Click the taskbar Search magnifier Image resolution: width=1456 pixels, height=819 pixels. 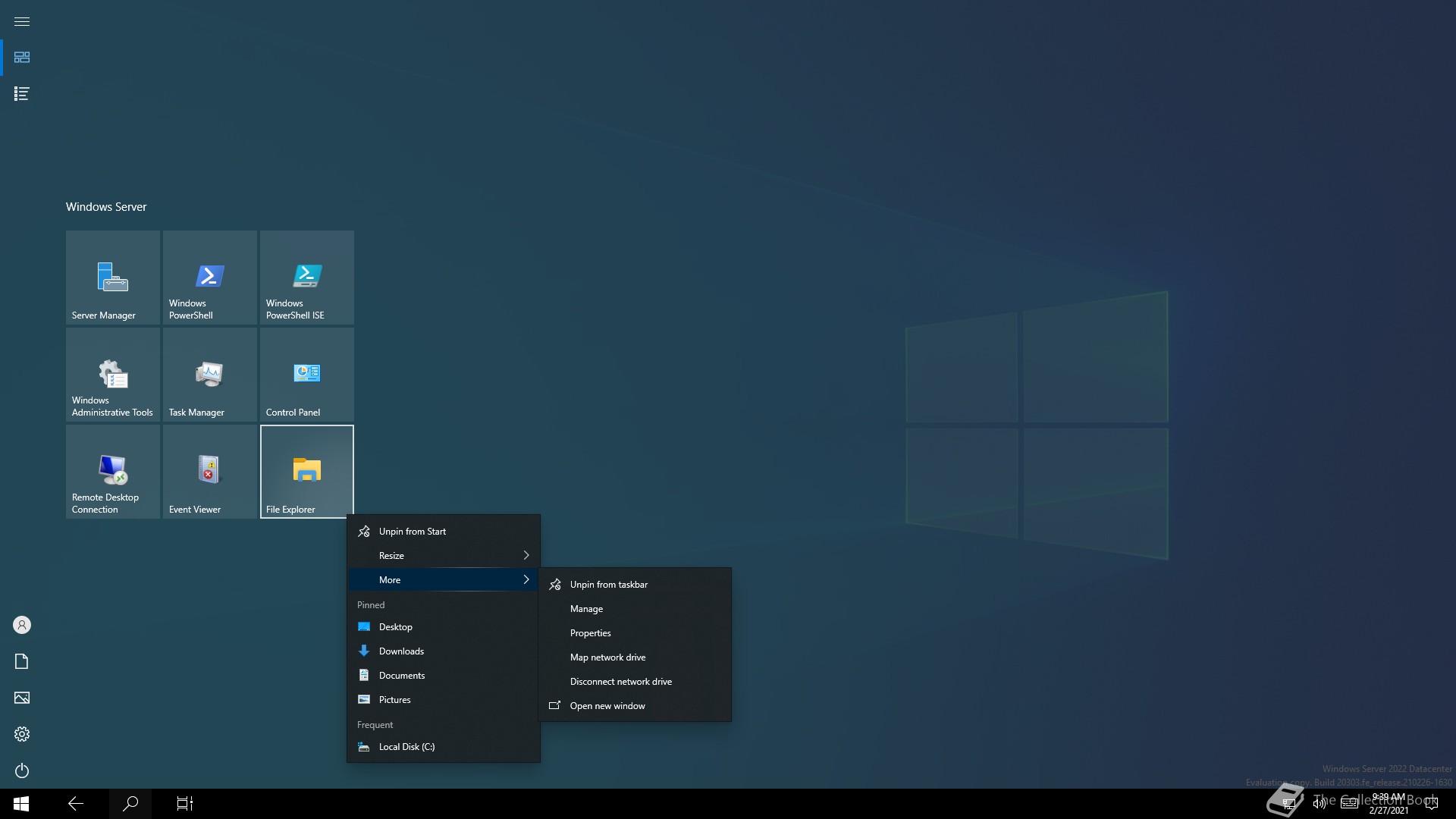[x=130, y=804]
